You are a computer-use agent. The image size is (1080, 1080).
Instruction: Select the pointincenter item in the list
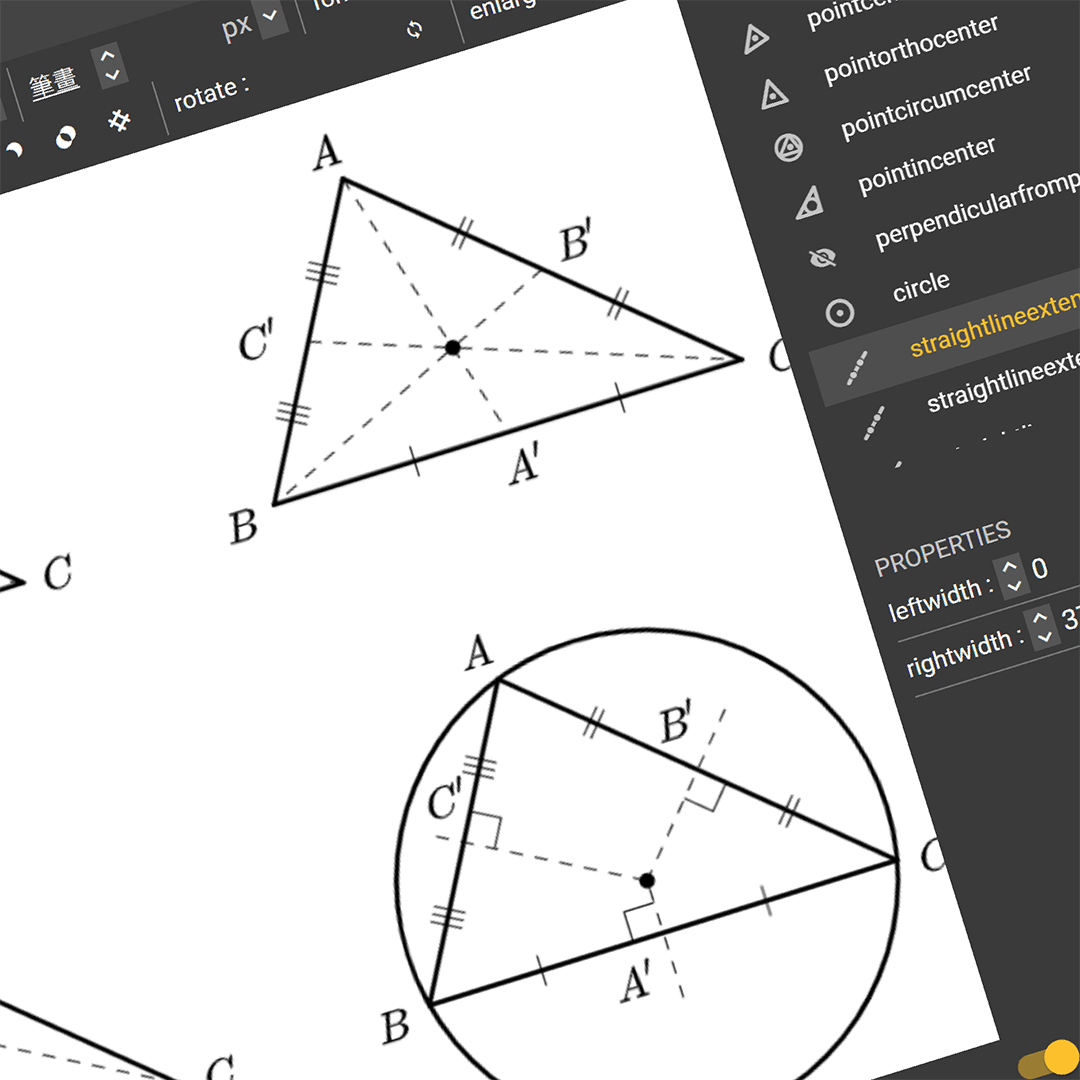927,165
